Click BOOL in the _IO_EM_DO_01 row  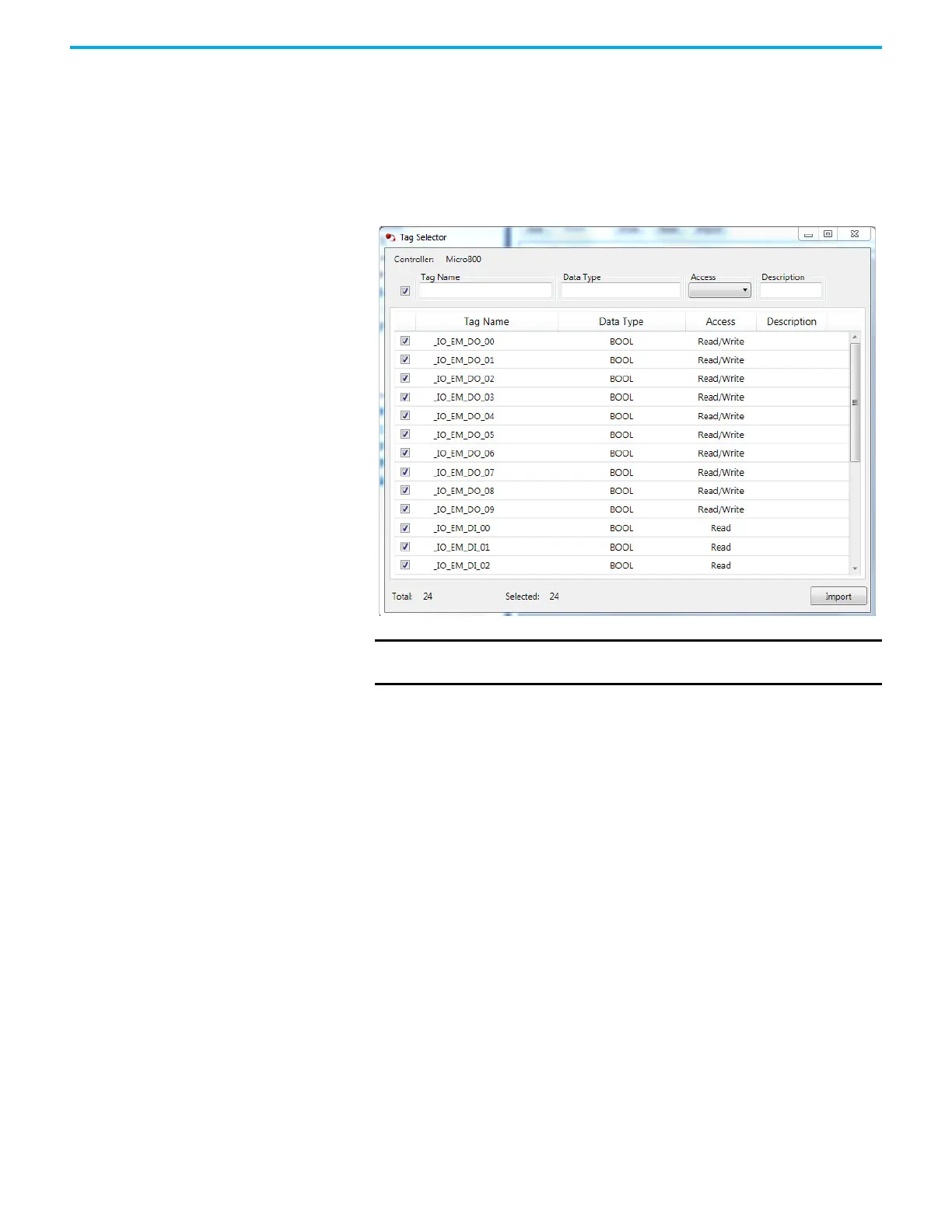coord(621,360)
